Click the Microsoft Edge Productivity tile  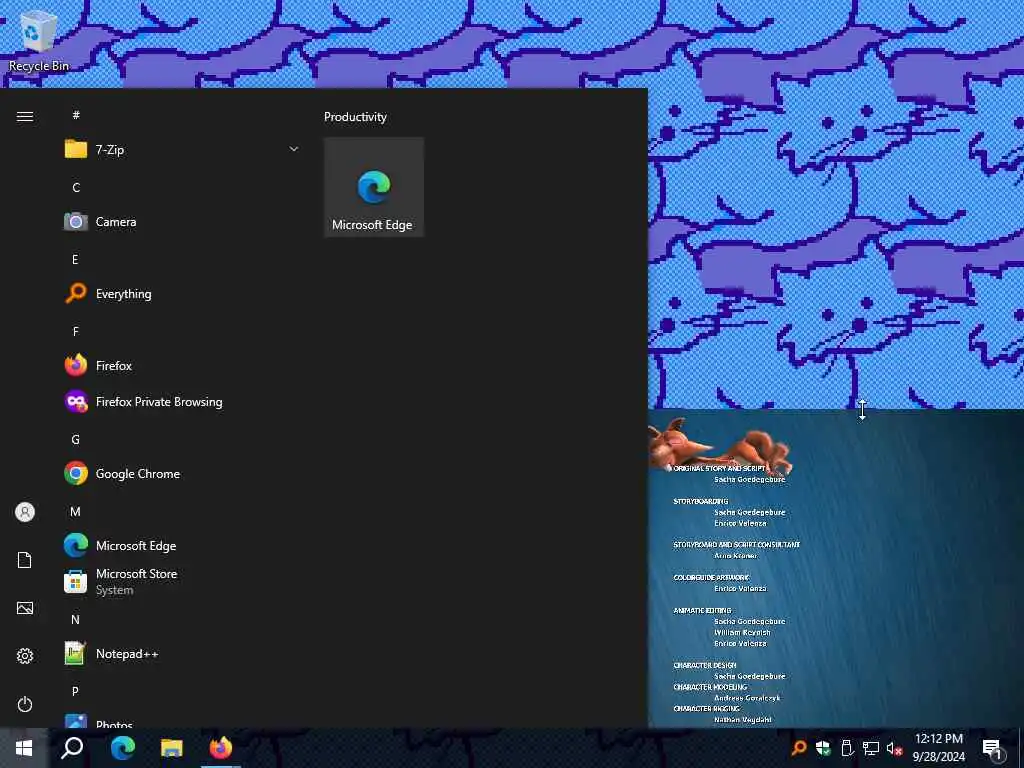(x=374, y=187)
